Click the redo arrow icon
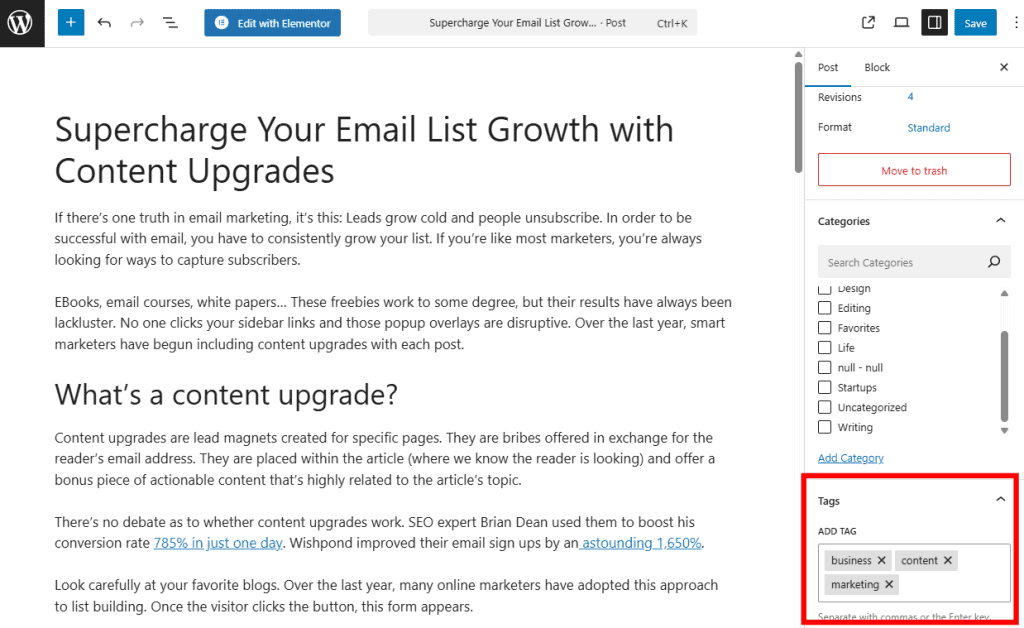1024x628 pixels. click(137, 23)
